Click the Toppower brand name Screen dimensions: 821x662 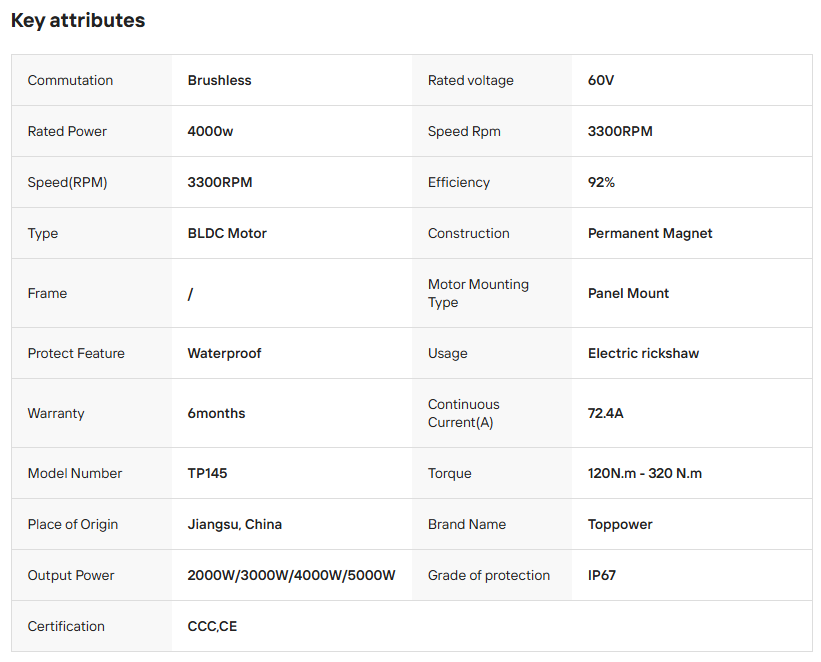point(620,524)
